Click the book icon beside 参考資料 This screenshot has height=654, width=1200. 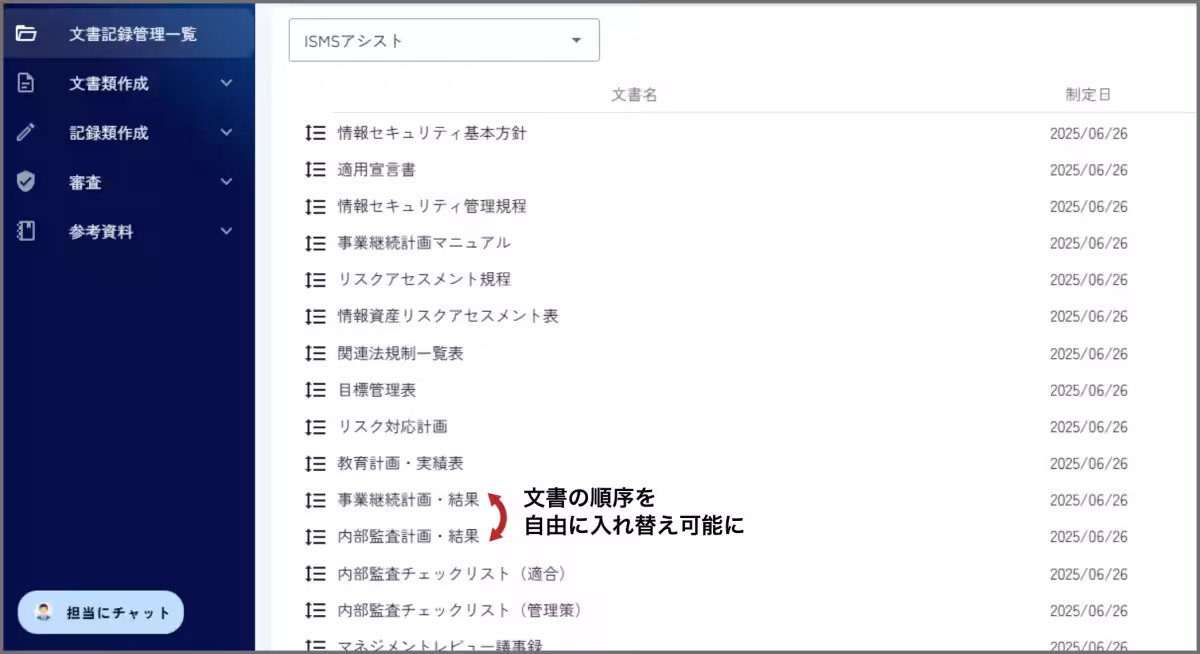point(24,231)
